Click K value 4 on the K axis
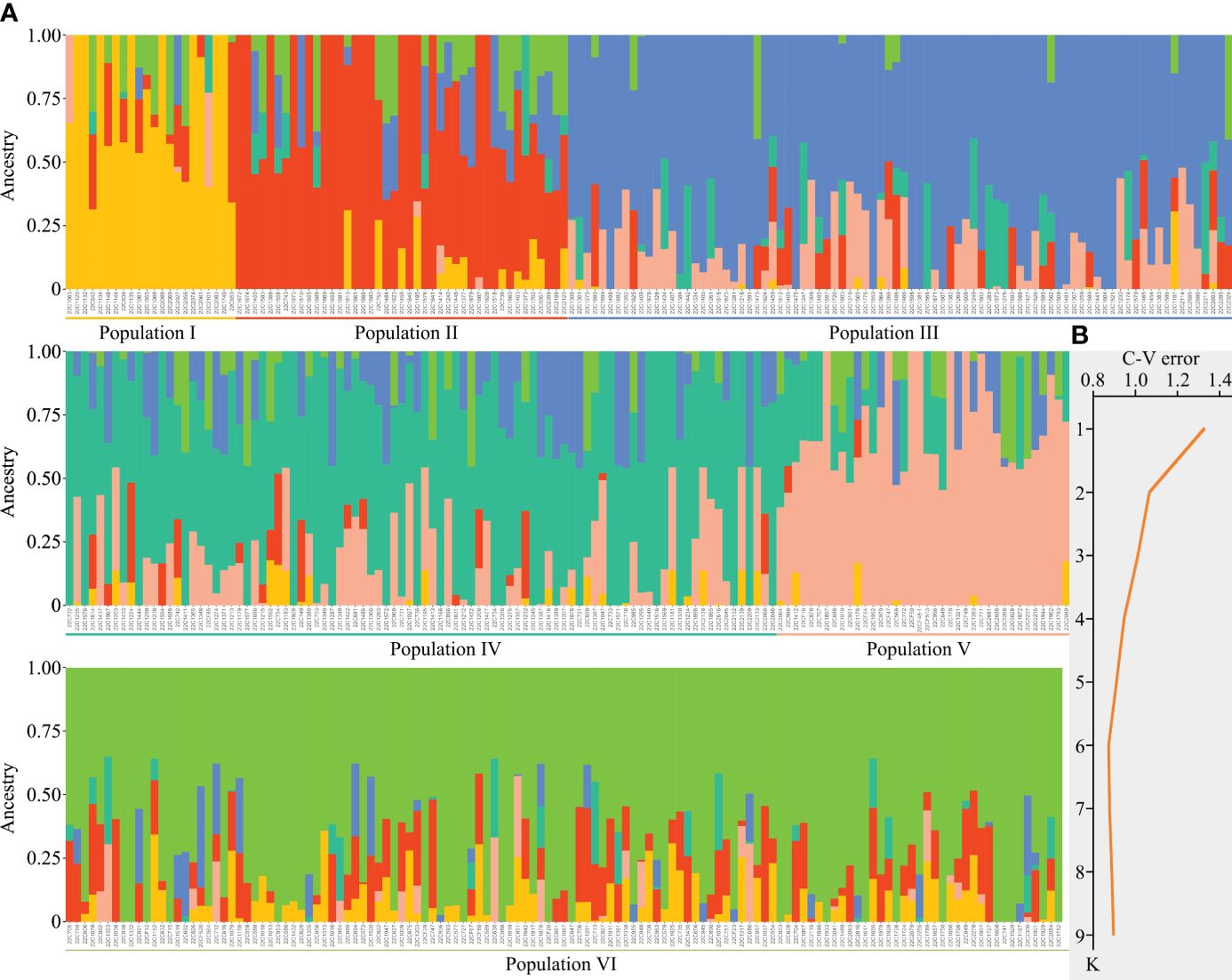The image size is (1232, 980). pos(1080,619)
